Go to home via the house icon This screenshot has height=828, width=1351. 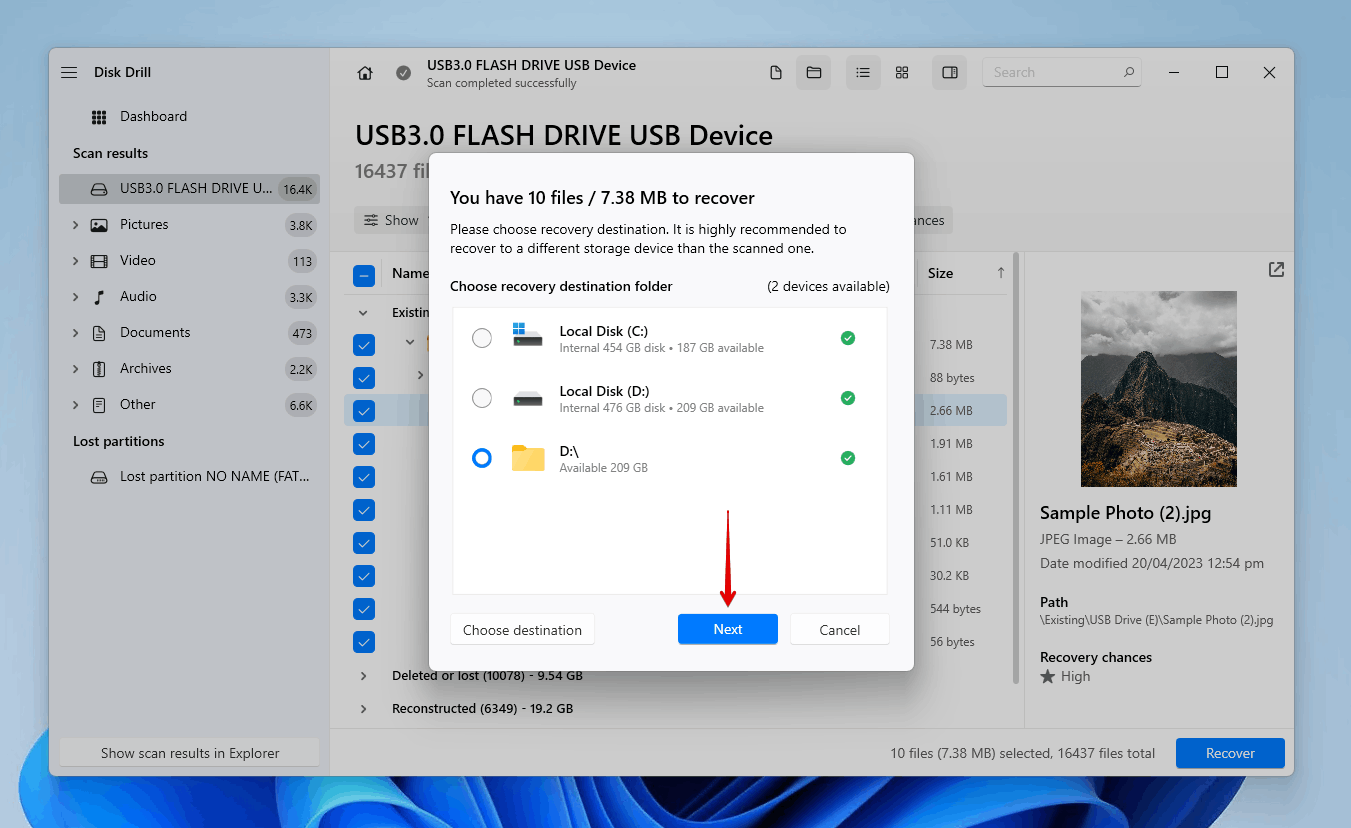(x=365, y=73)
